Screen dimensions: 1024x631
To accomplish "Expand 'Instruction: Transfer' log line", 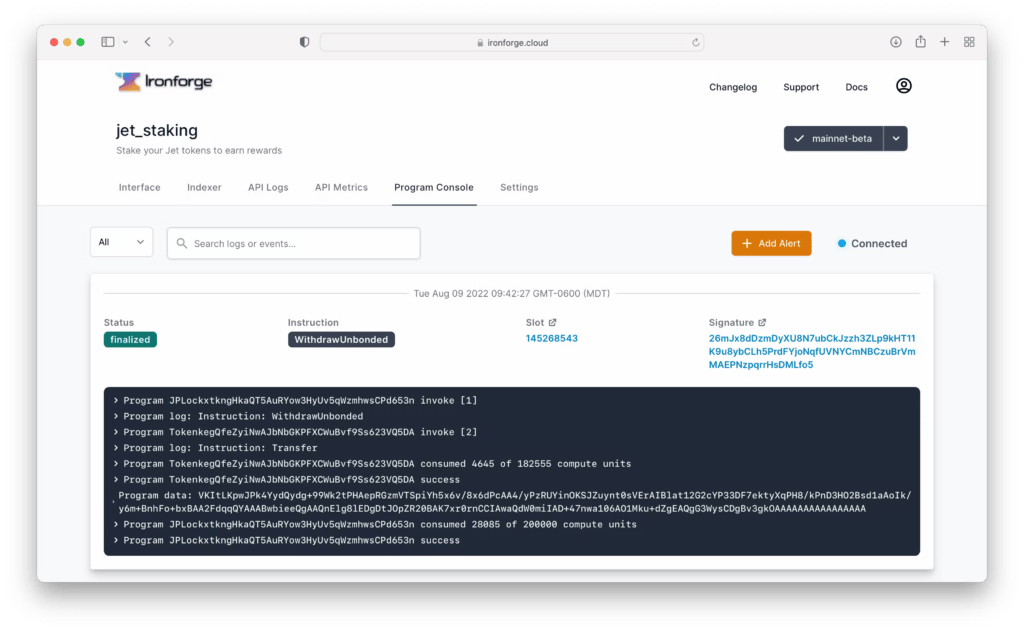I will [116, 447].
